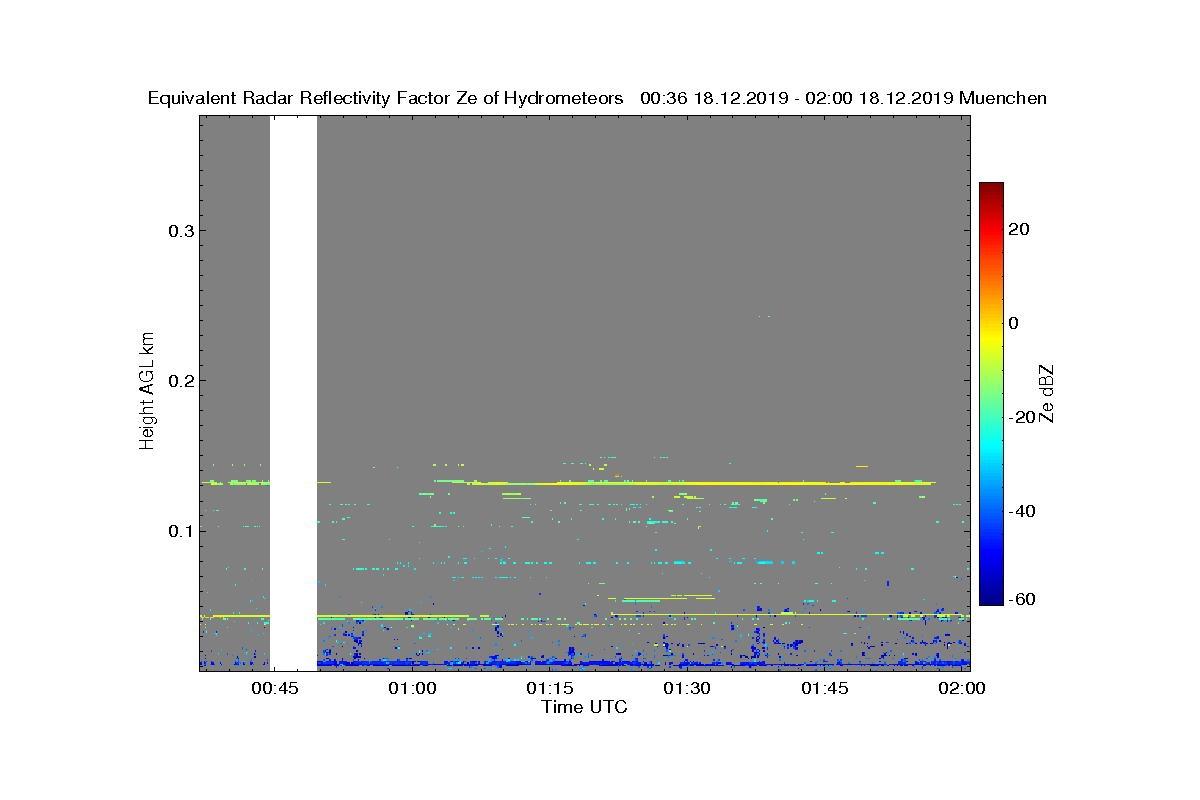Click the long yellow reflectivity band

point(700,483)
